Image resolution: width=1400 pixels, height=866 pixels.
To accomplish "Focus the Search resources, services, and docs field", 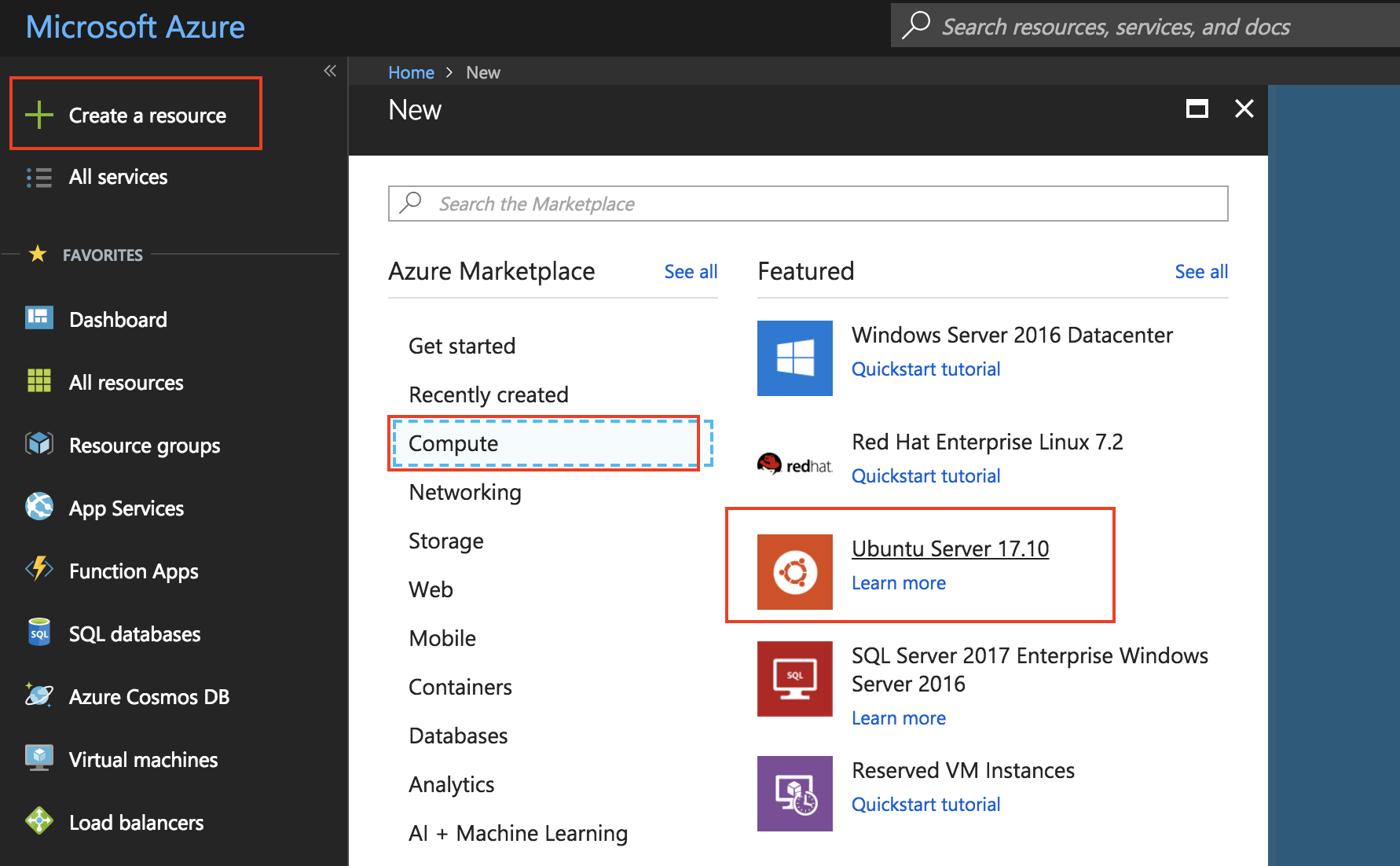I will pos(1145,25).
